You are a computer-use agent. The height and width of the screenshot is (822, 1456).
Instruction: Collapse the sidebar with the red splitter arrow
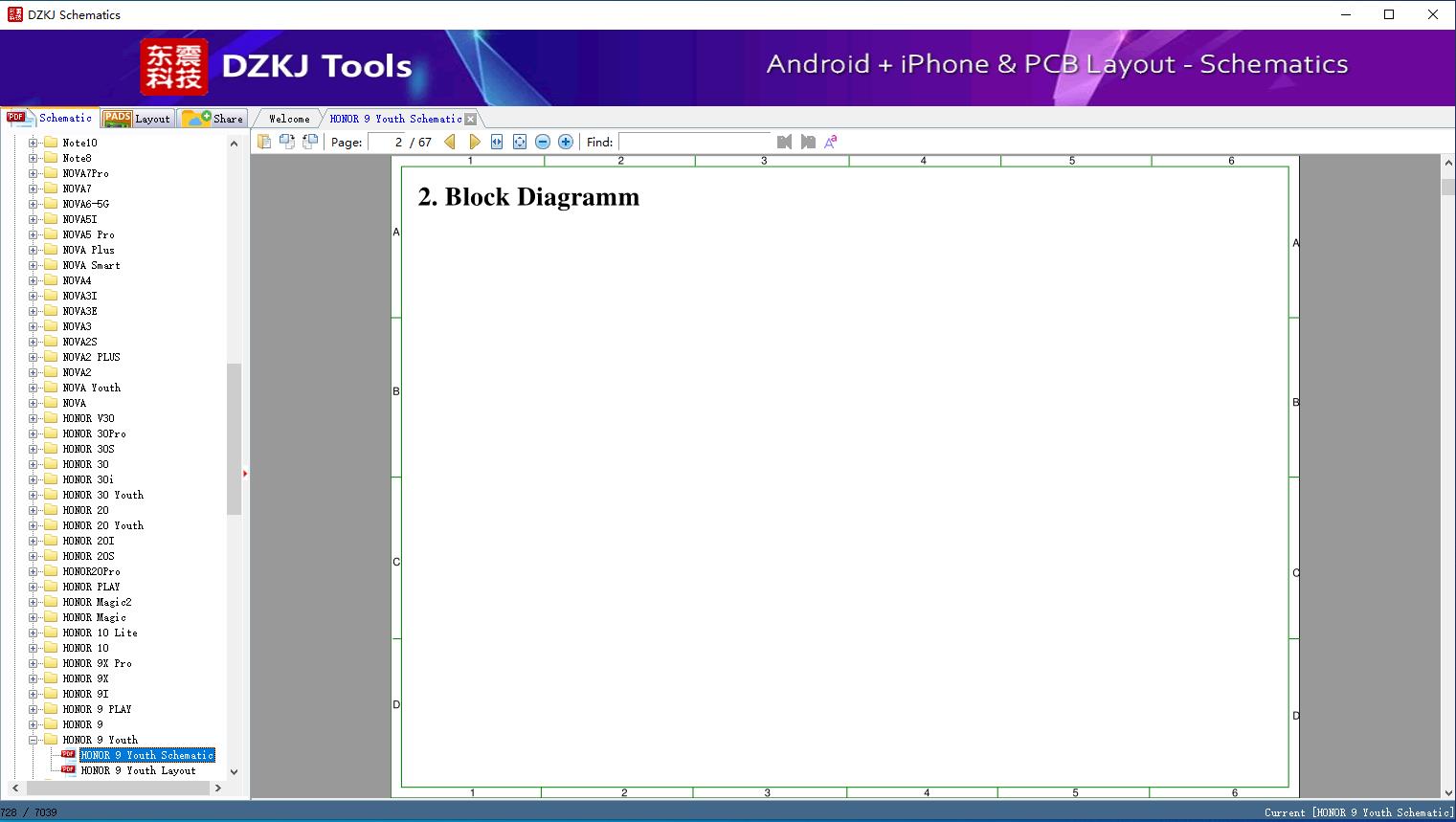coord(245,474)
